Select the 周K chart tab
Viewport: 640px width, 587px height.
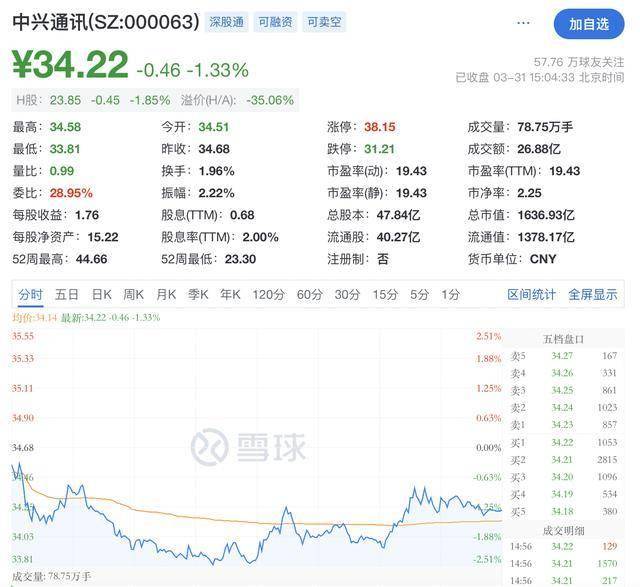133,294
